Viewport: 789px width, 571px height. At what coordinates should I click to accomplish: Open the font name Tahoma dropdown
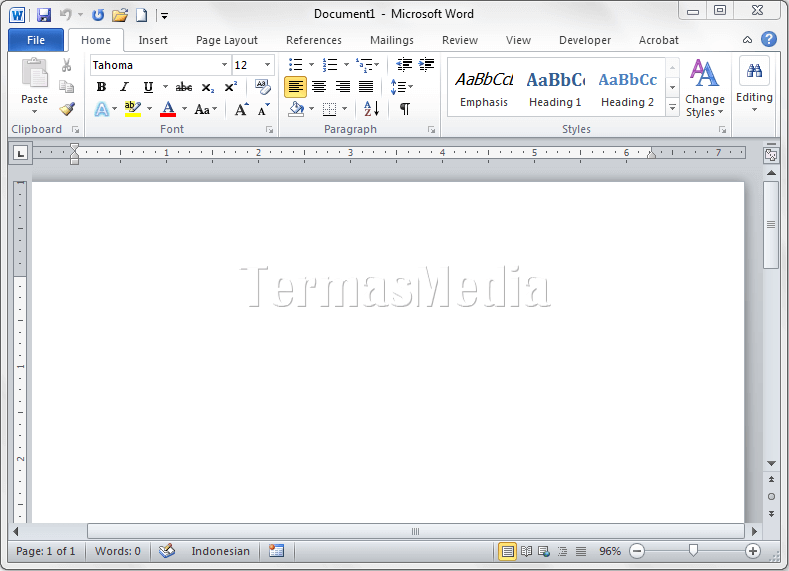[224, 65]
